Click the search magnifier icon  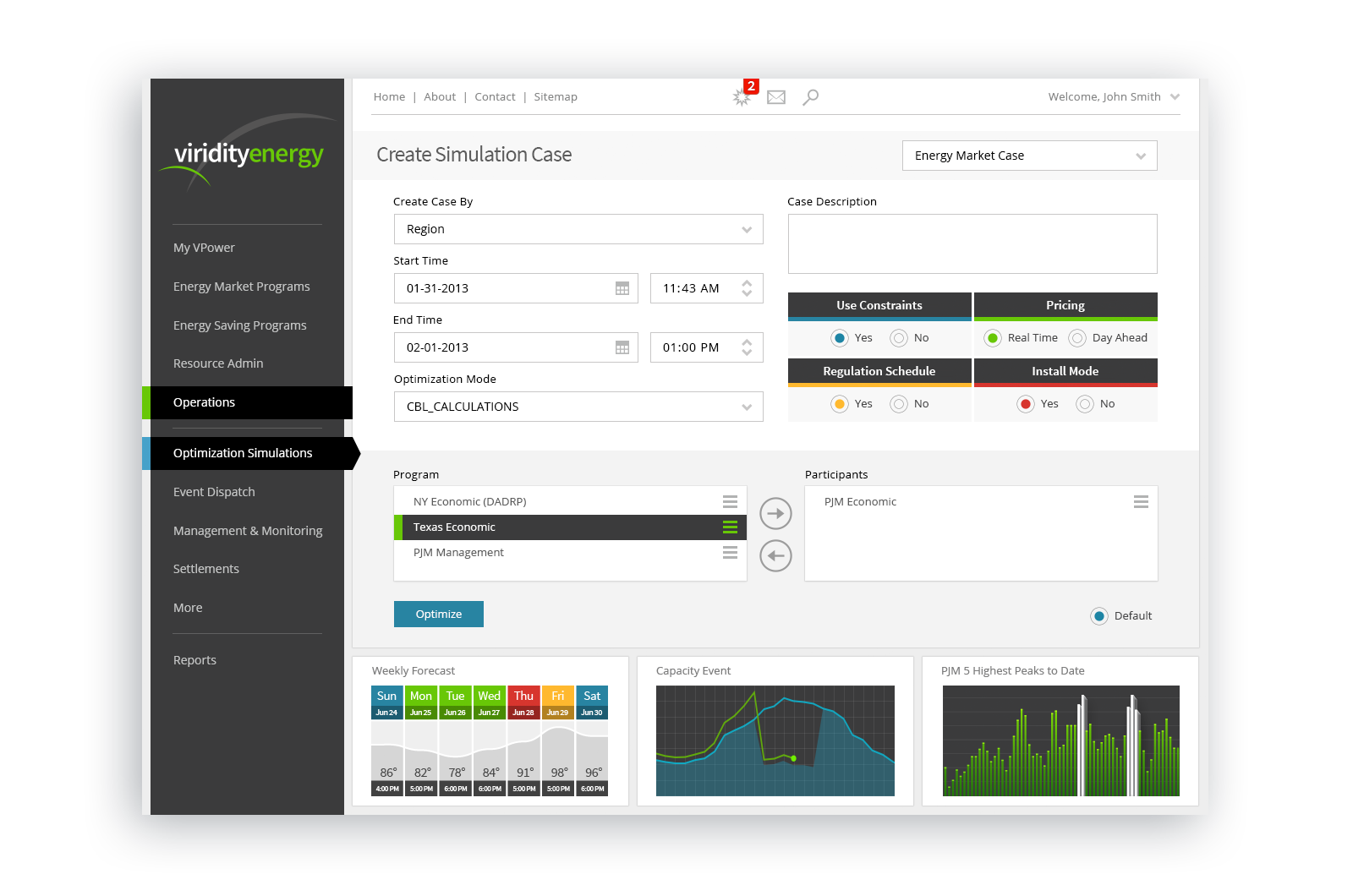pos(810,97)
